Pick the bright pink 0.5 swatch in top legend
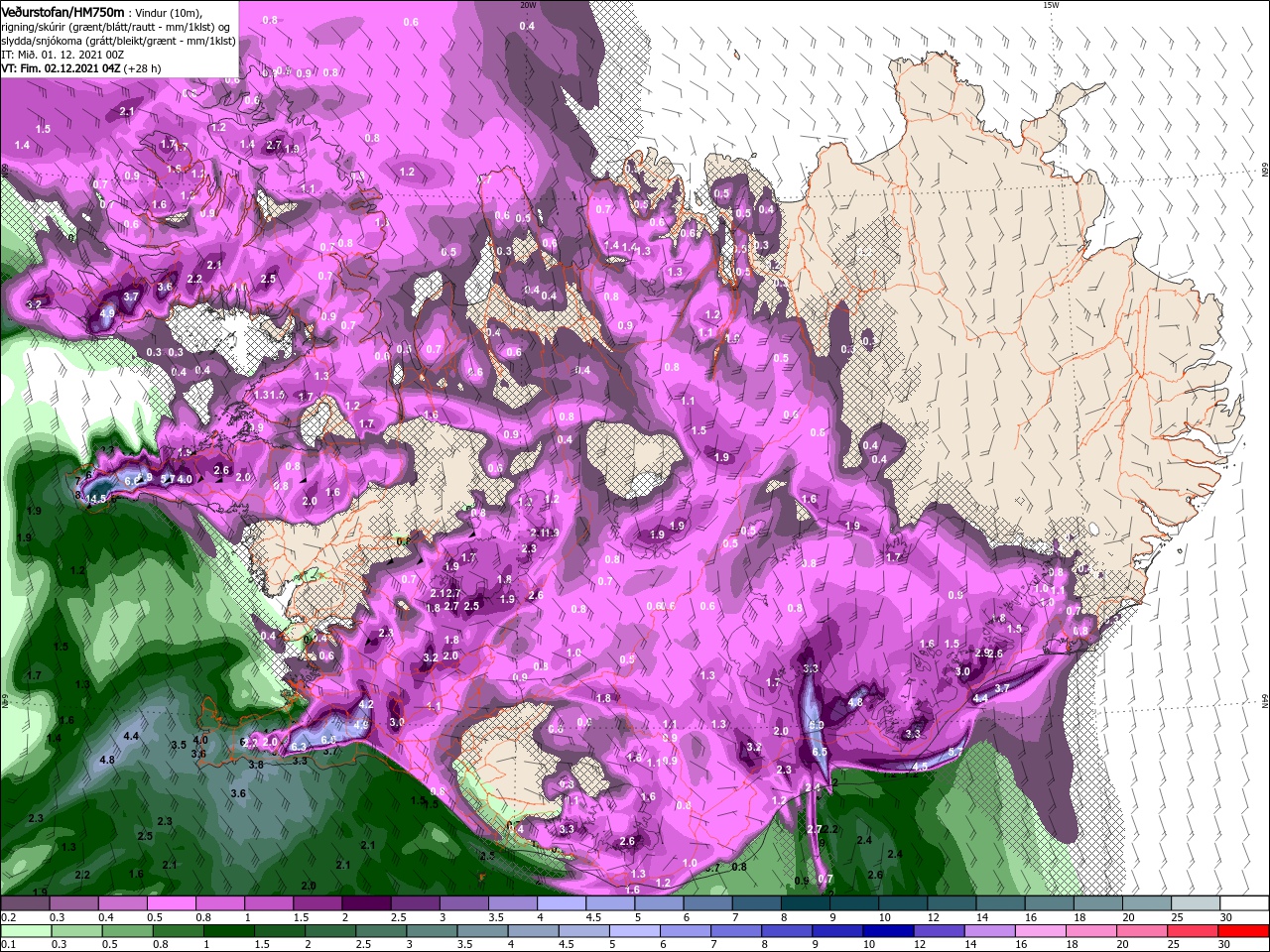Image resolution: width=1270 pixels, height=952 pixels. click(x=171, y=902)
